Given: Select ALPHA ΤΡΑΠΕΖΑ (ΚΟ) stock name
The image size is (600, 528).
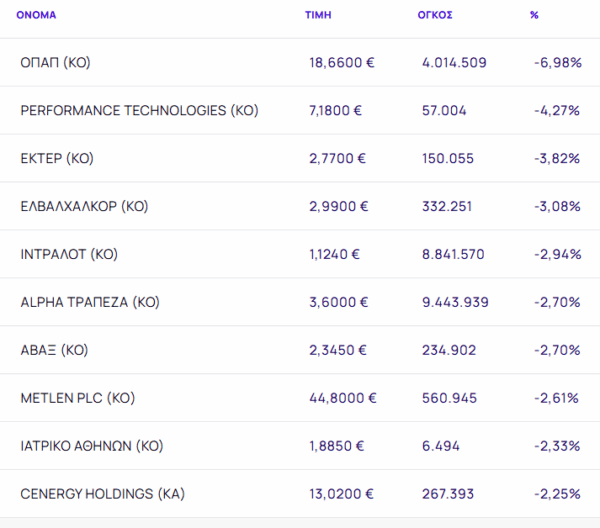Looking at the screenshot, I should [90, 302].
